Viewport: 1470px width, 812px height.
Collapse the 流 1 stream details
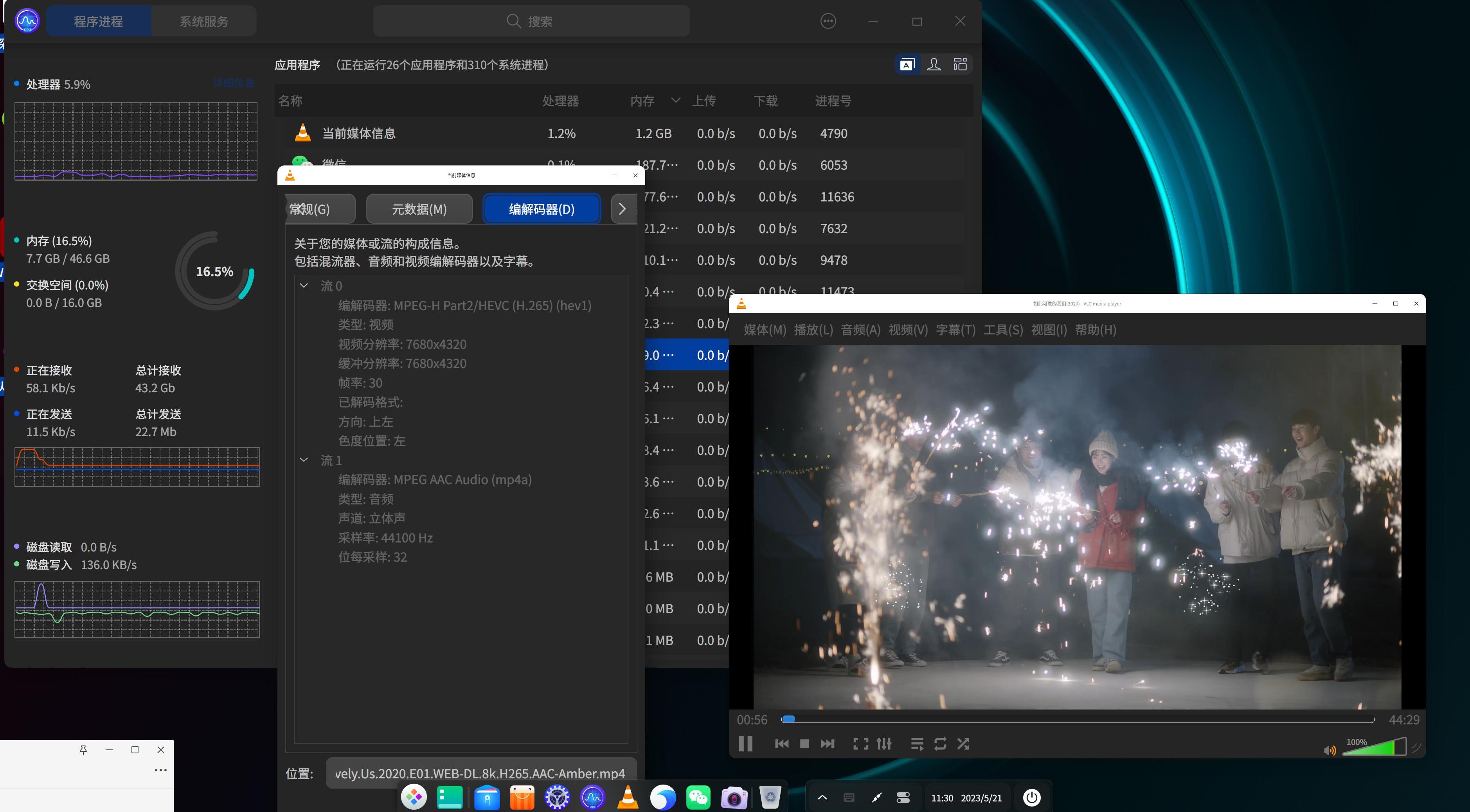304,460
